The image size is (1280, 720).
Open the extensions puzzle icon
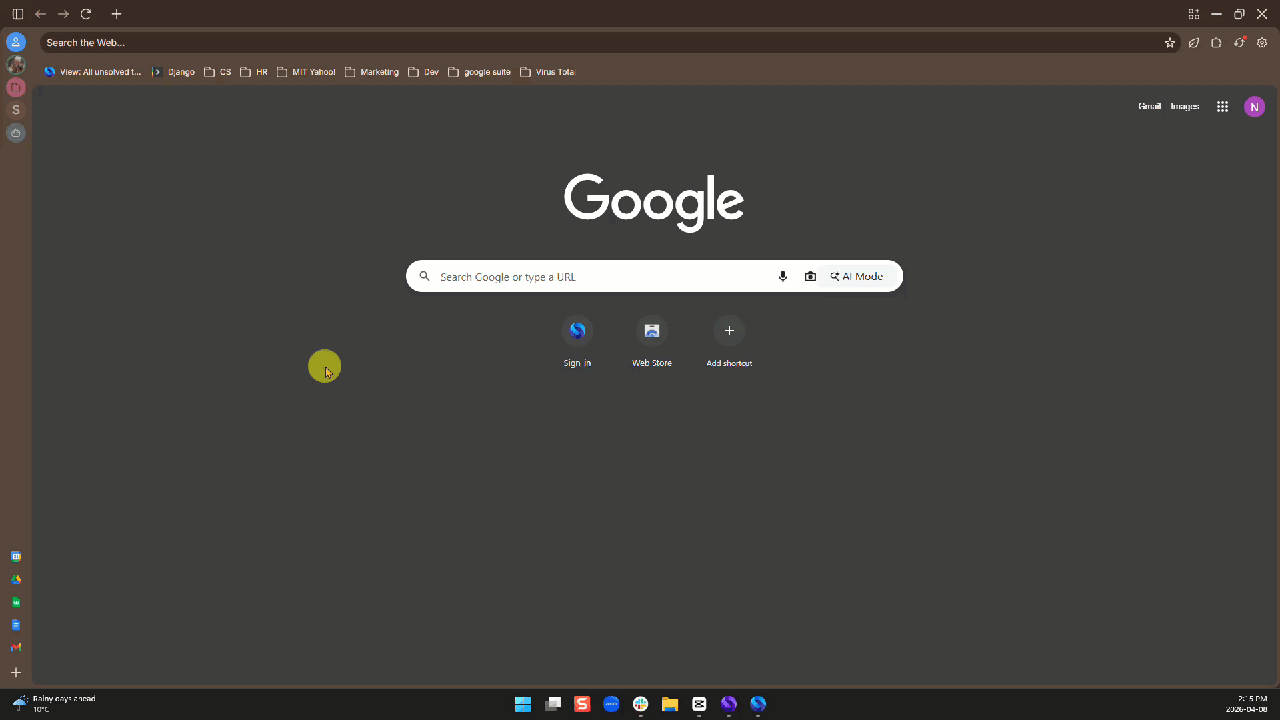tap(1216, 43)
